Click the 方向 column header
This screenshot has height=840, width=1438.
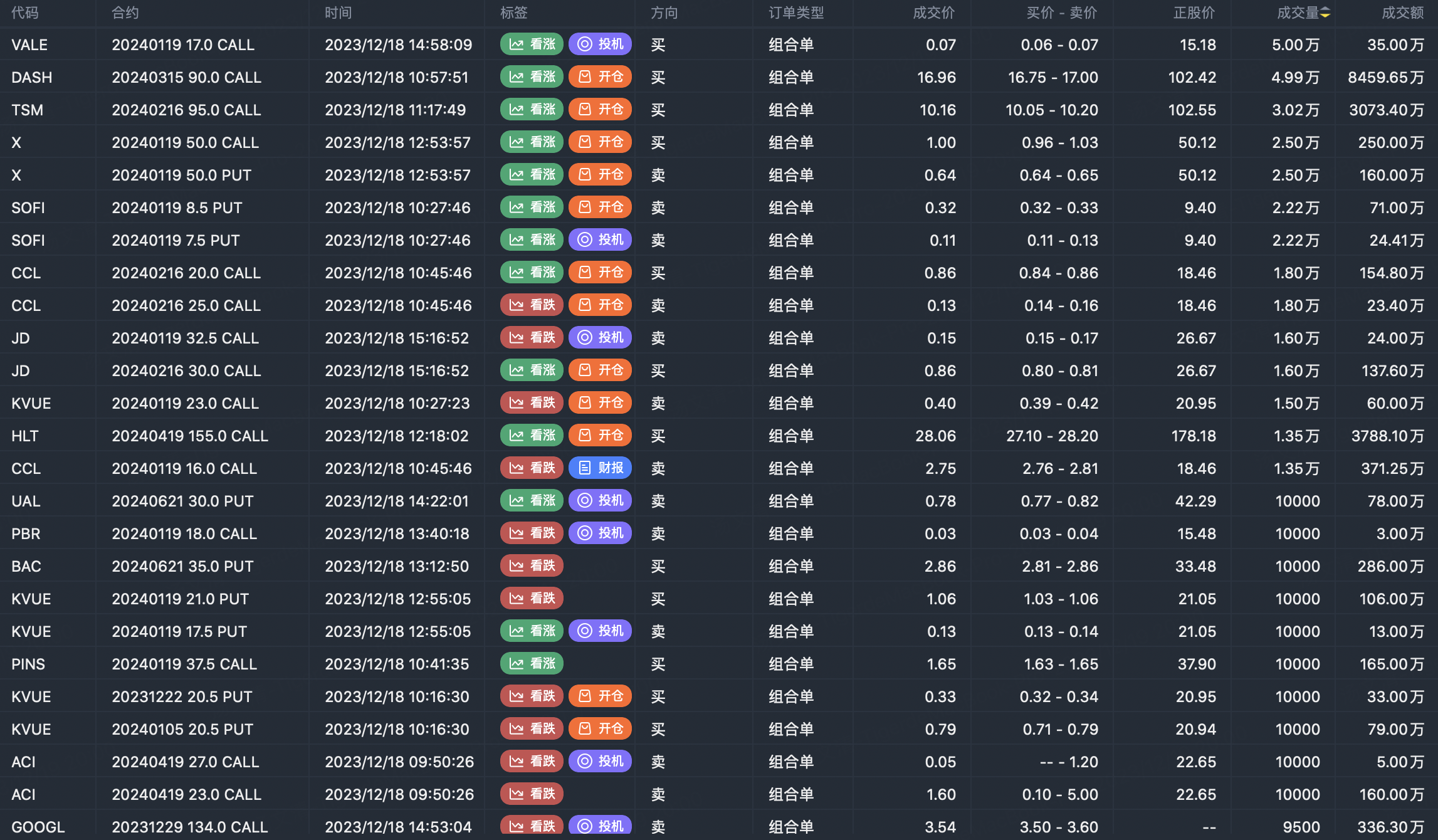click(664, 13)
